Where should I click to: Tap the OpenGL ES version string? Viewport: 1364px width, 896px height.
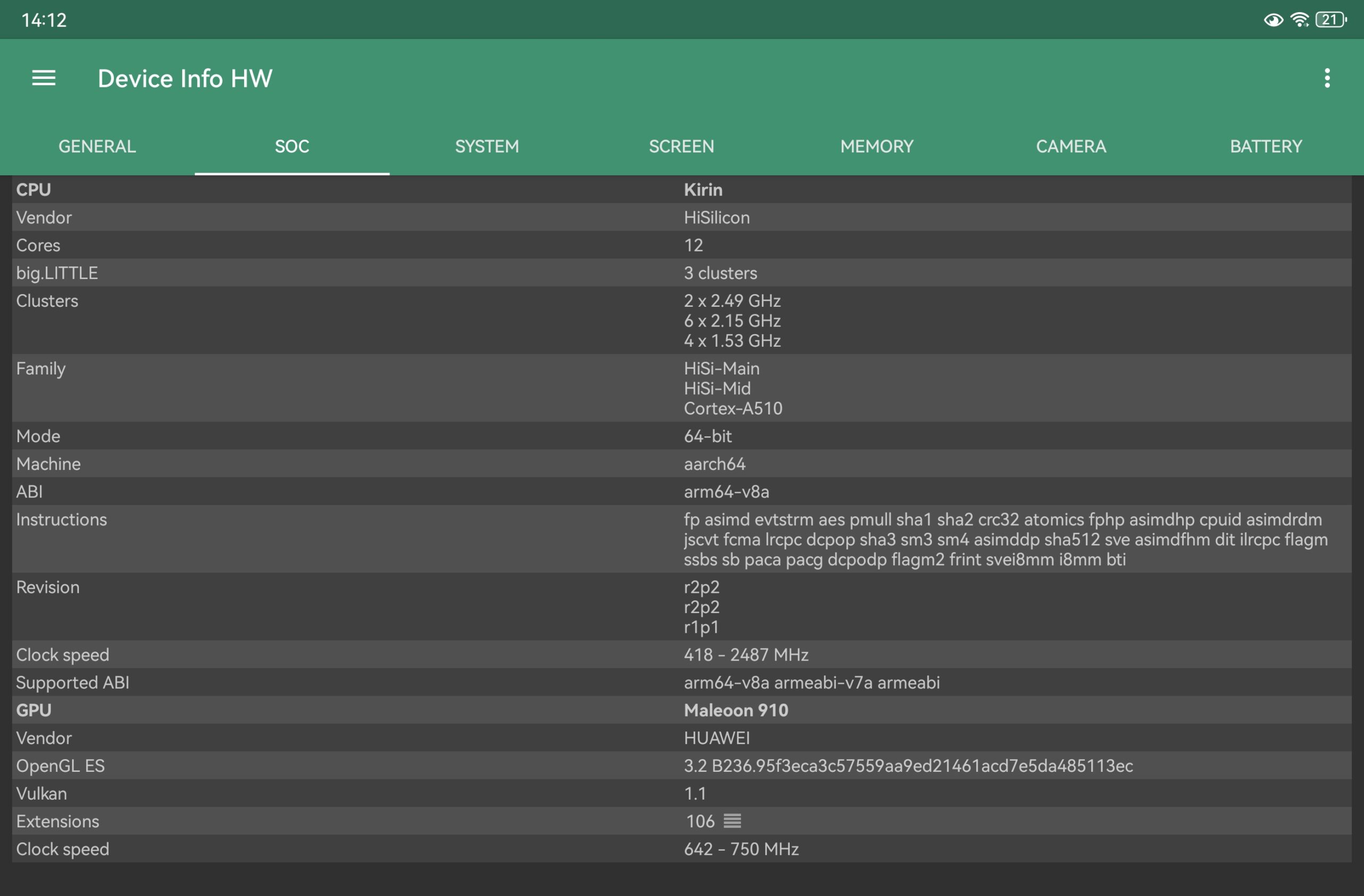(x=908, y=766)
